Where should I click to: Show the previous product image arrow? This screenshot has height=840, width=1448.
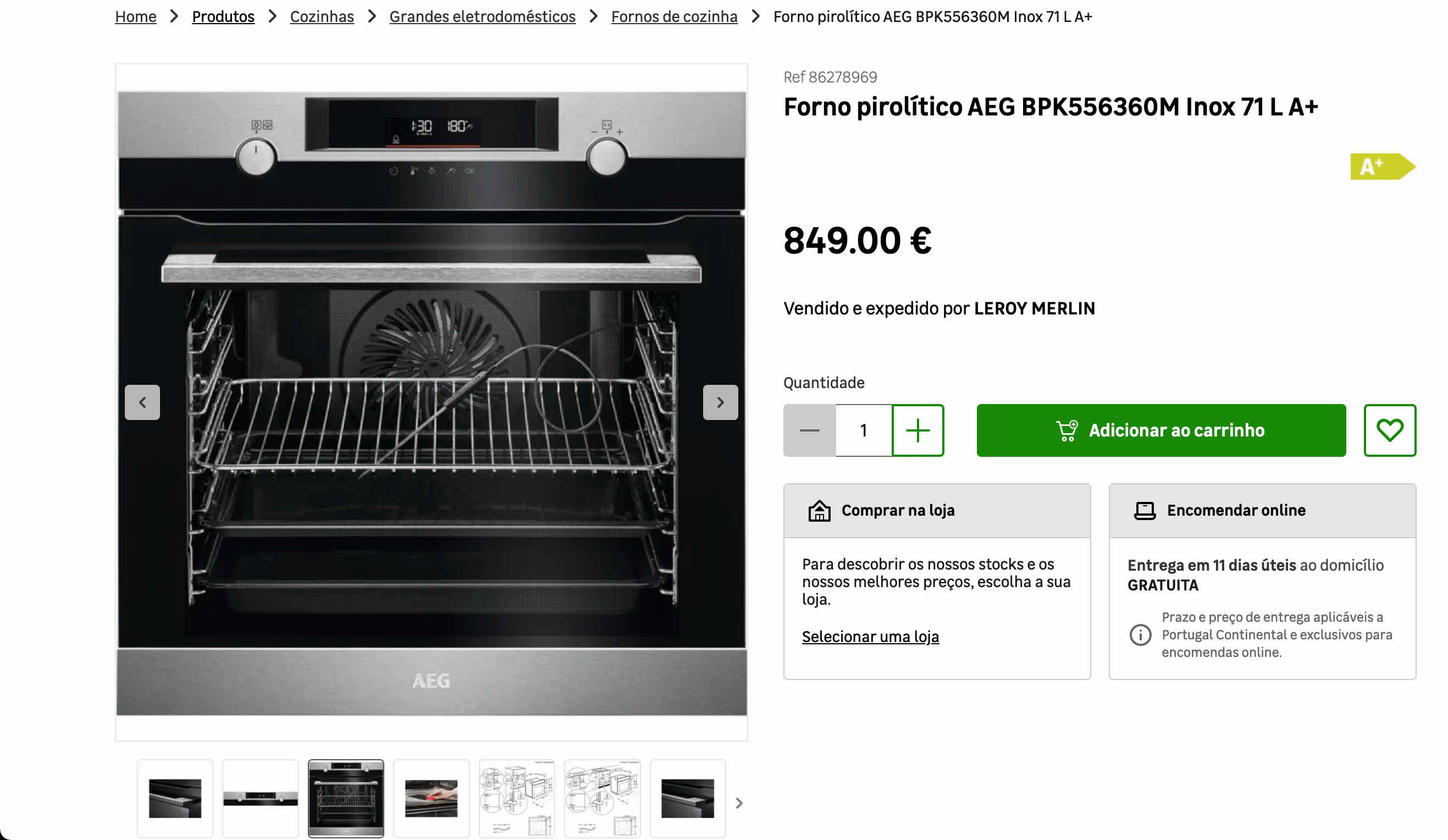[x=142, y=402]
